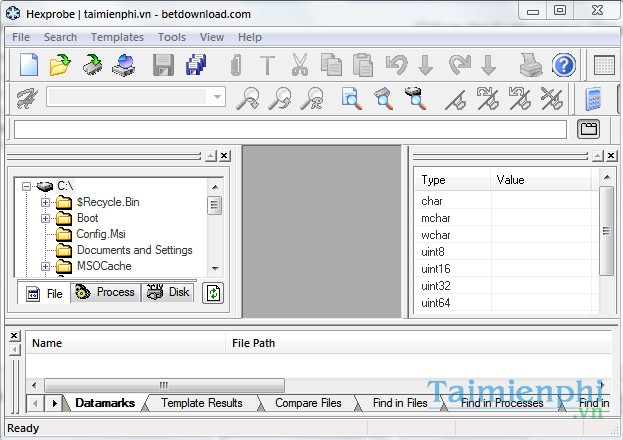Click the Open file folder icon
Image resolution: width=623 pixels, height=440 pixels.
point(60,66)
